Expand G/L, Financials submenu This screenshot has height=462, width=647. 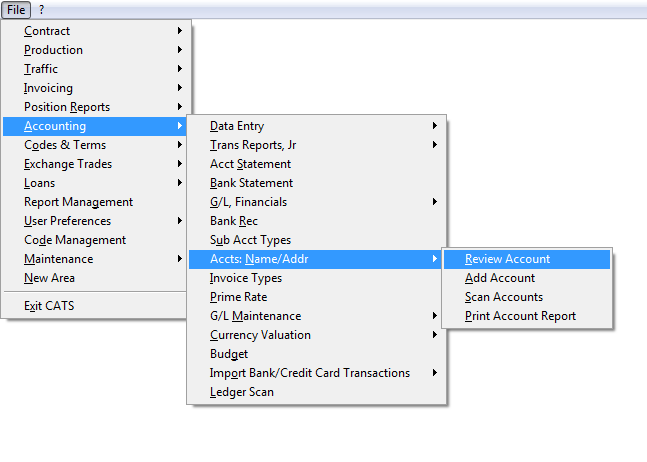[316, 202]
